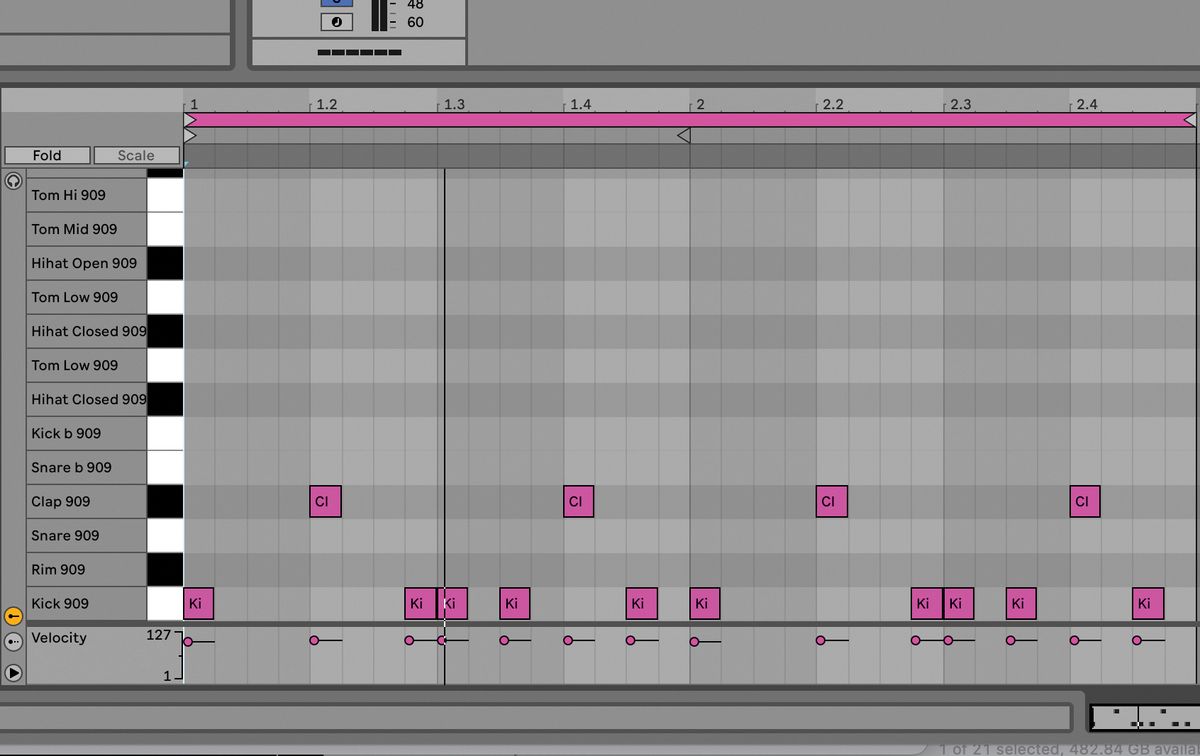Screen dimensions: 1200x756
Task: Click the pink loop start arrow marker
Action: click(189, 119)
